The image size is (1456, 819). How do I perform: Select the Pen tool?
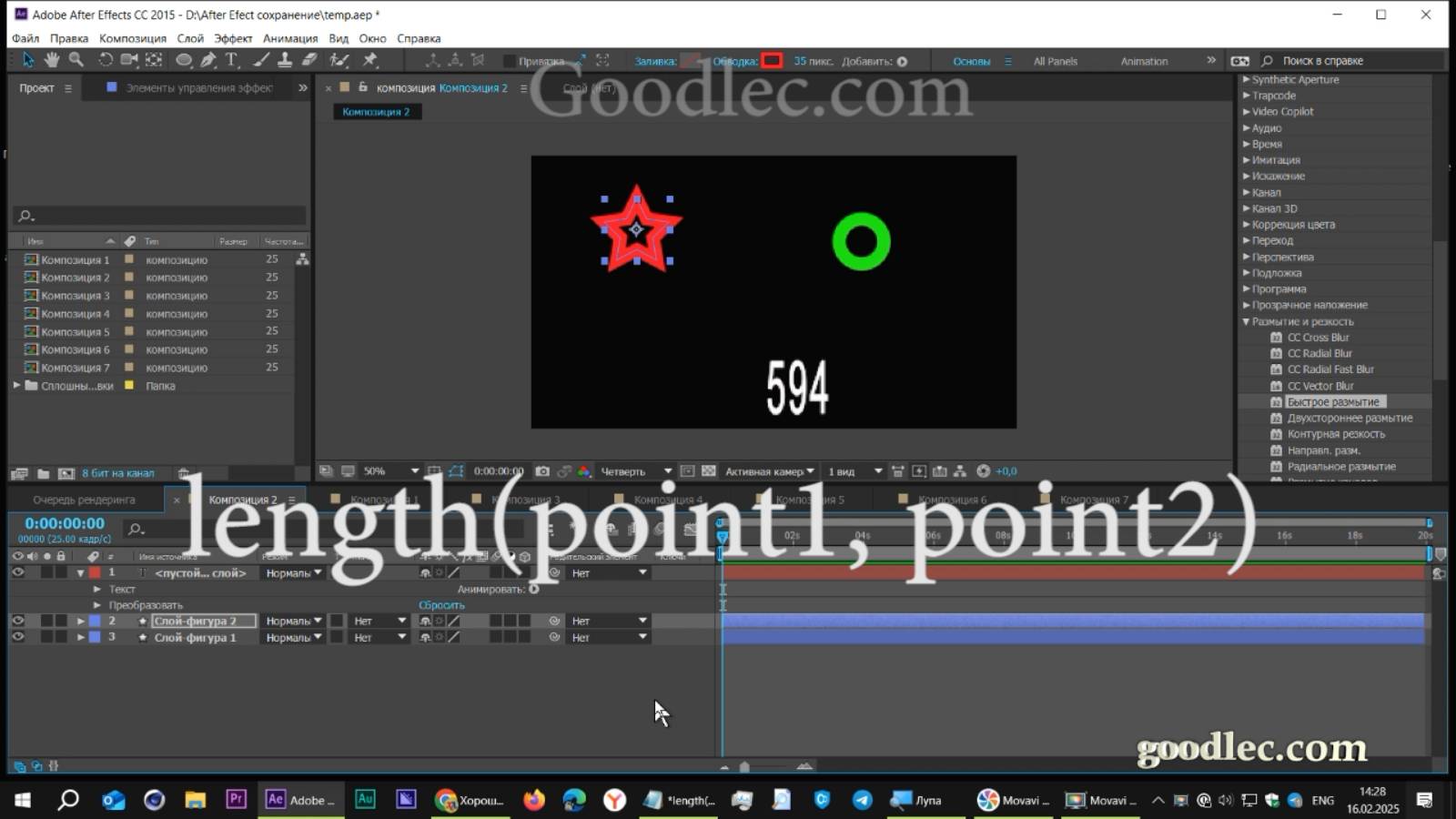click(208, 60)
